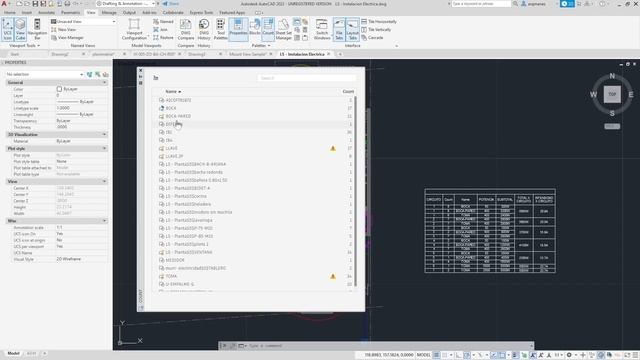640x360 pixels.
Task: Click the Color ByLayer swatch in Properties
Action: tap(59, 89)
